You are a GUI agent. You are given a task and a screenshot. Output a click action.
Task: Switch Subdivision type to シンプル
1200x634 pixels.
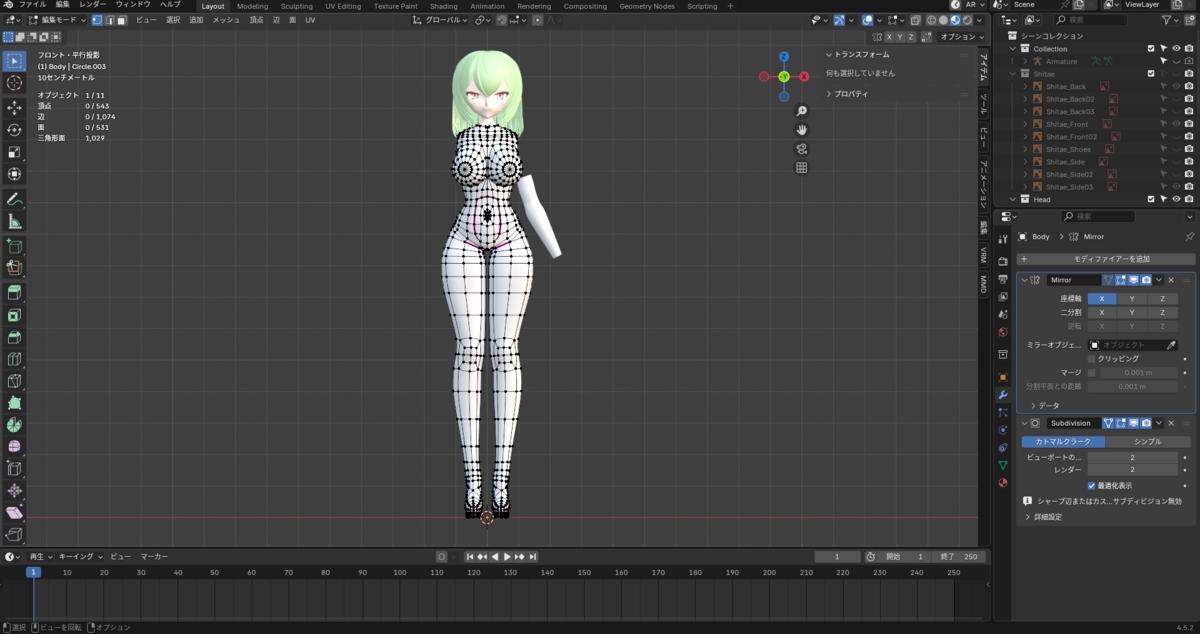pyautogui.click(x=1147, y=441)
